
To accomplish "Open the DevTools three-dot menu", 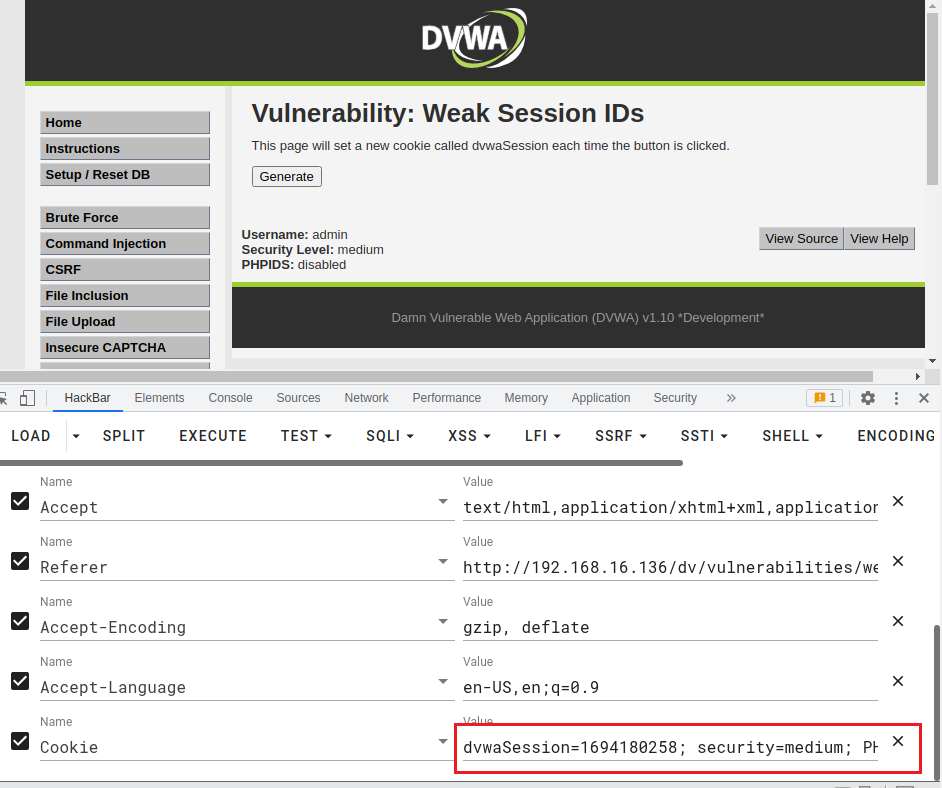I will point(896,398).
